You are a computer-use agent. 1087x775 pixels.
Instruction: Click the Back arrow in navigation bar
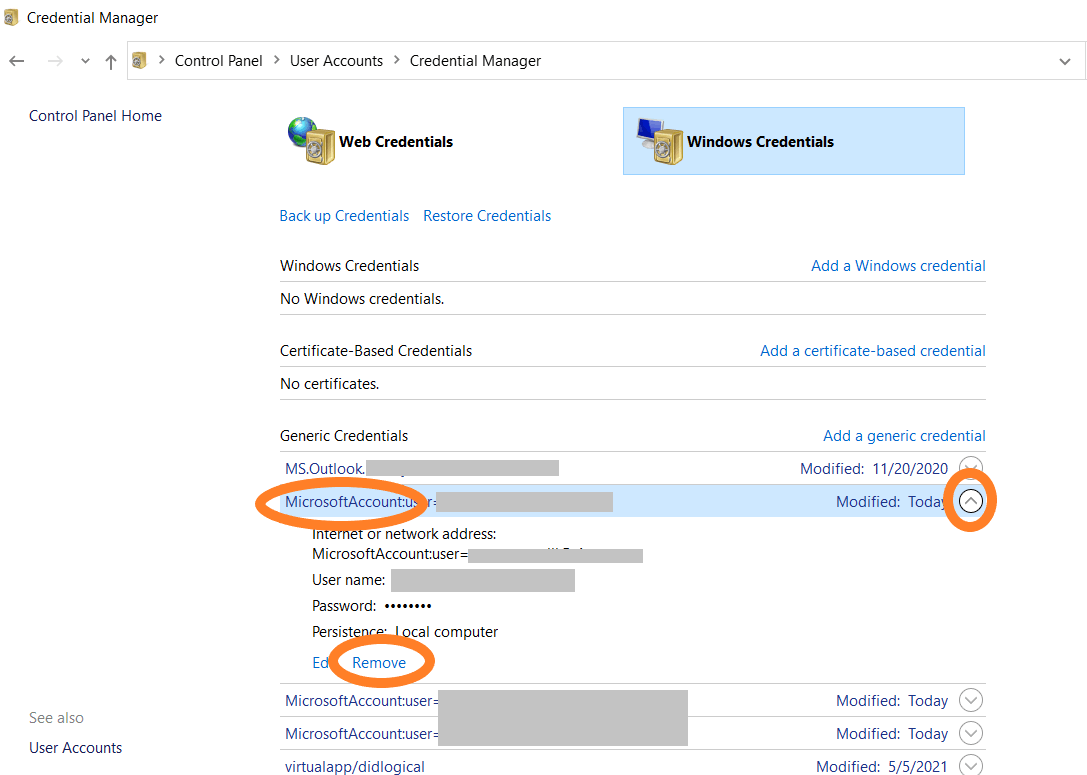(17, 61)
